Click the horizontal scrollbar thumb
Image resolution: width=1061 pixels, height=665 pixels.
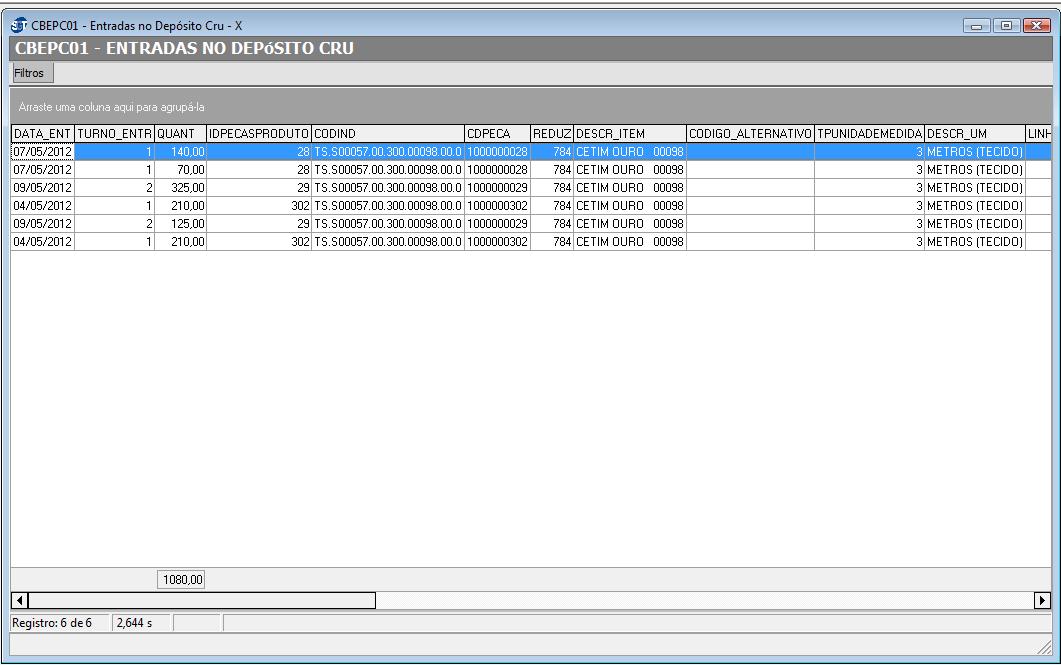click(200, 600)
